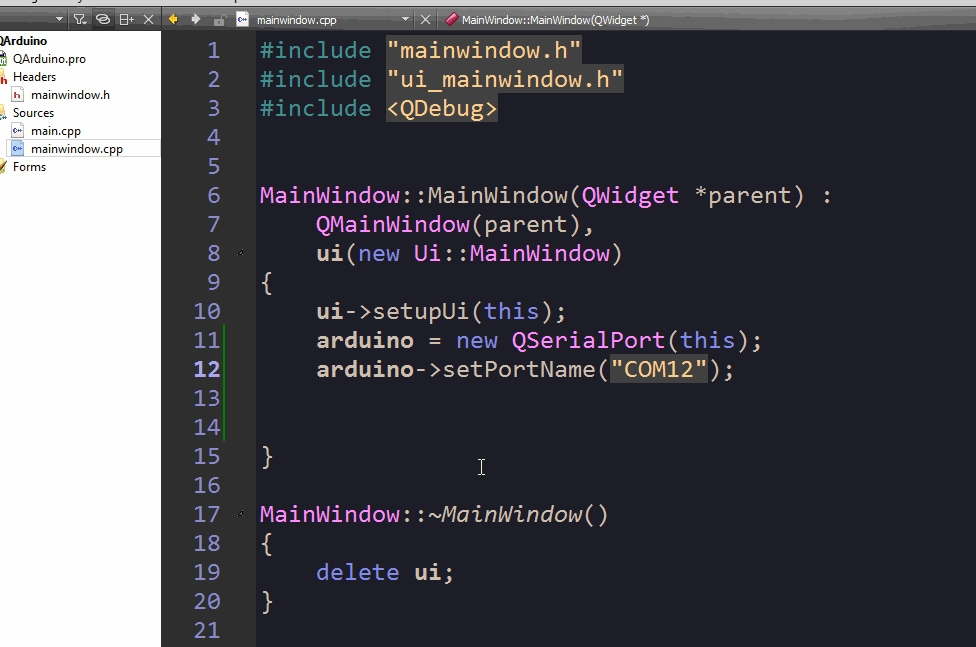Image resolution: width=976 pixels, height=647 pixels.
Task: Click the closing brace on line 15
Action: (266, 456)
